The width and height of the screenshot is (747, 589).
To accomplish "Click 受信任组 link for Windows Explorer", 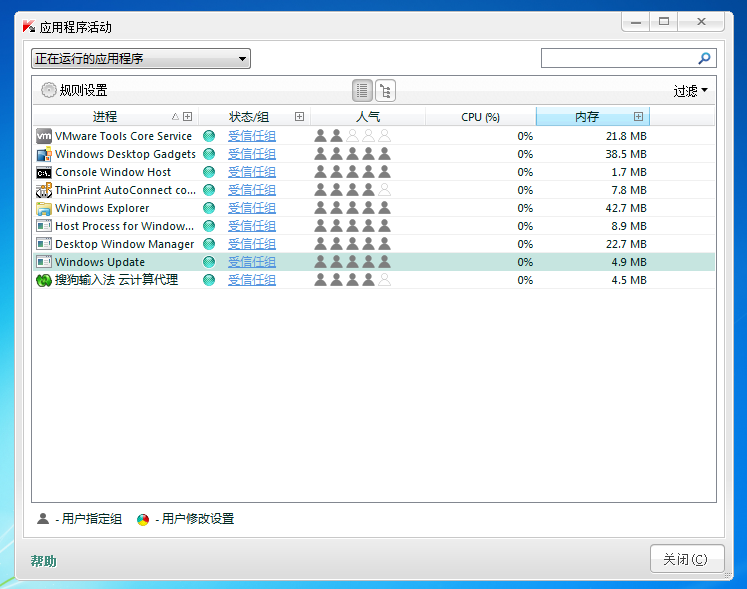I will (x=252, y=208).
